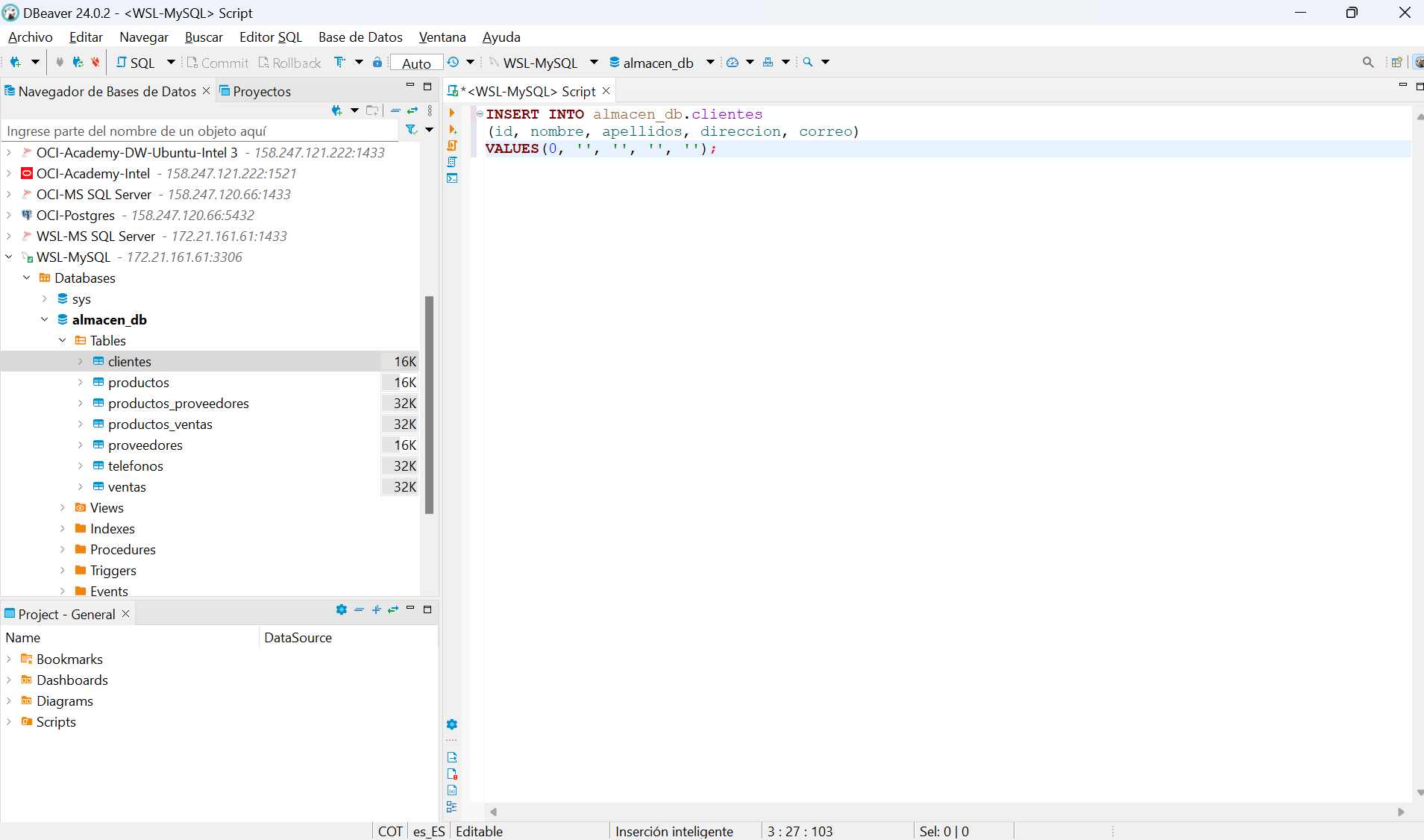Click the global search magnifier at top right
Viewport: 1424px width, 840px height.
click(x=1368, y=63)
